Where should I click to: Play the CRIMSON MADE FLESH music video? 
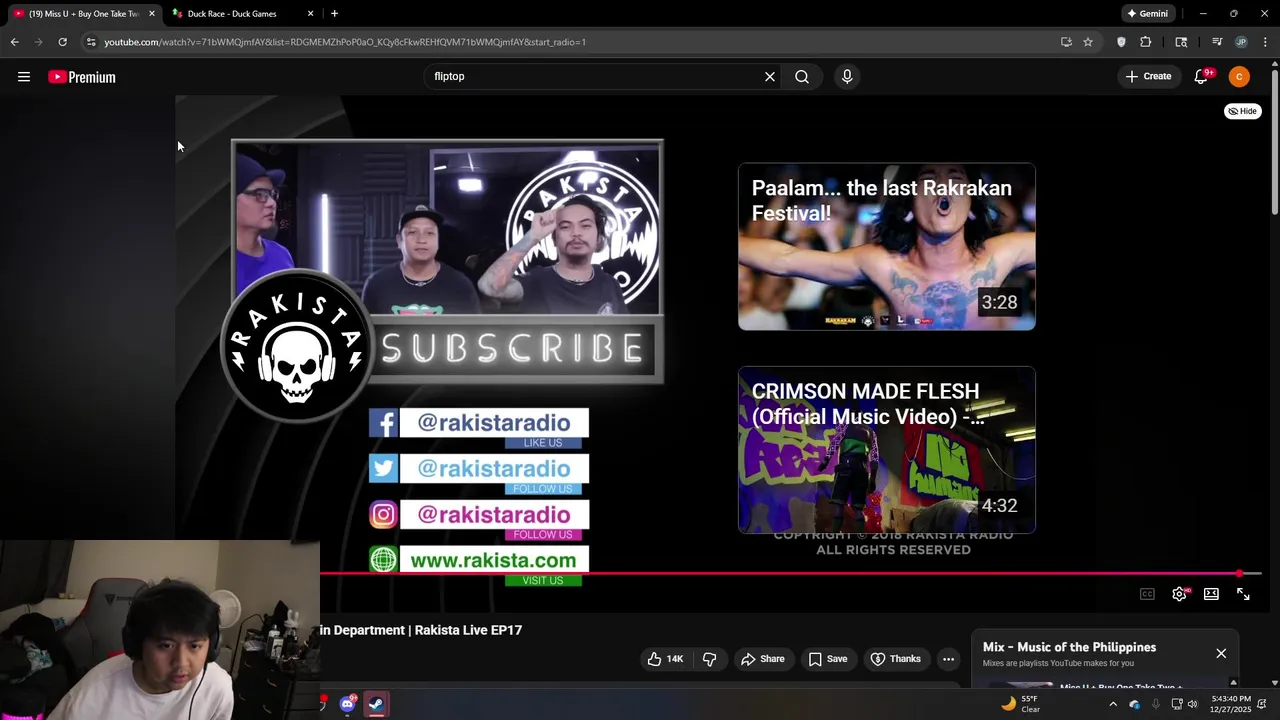point(886,450)
